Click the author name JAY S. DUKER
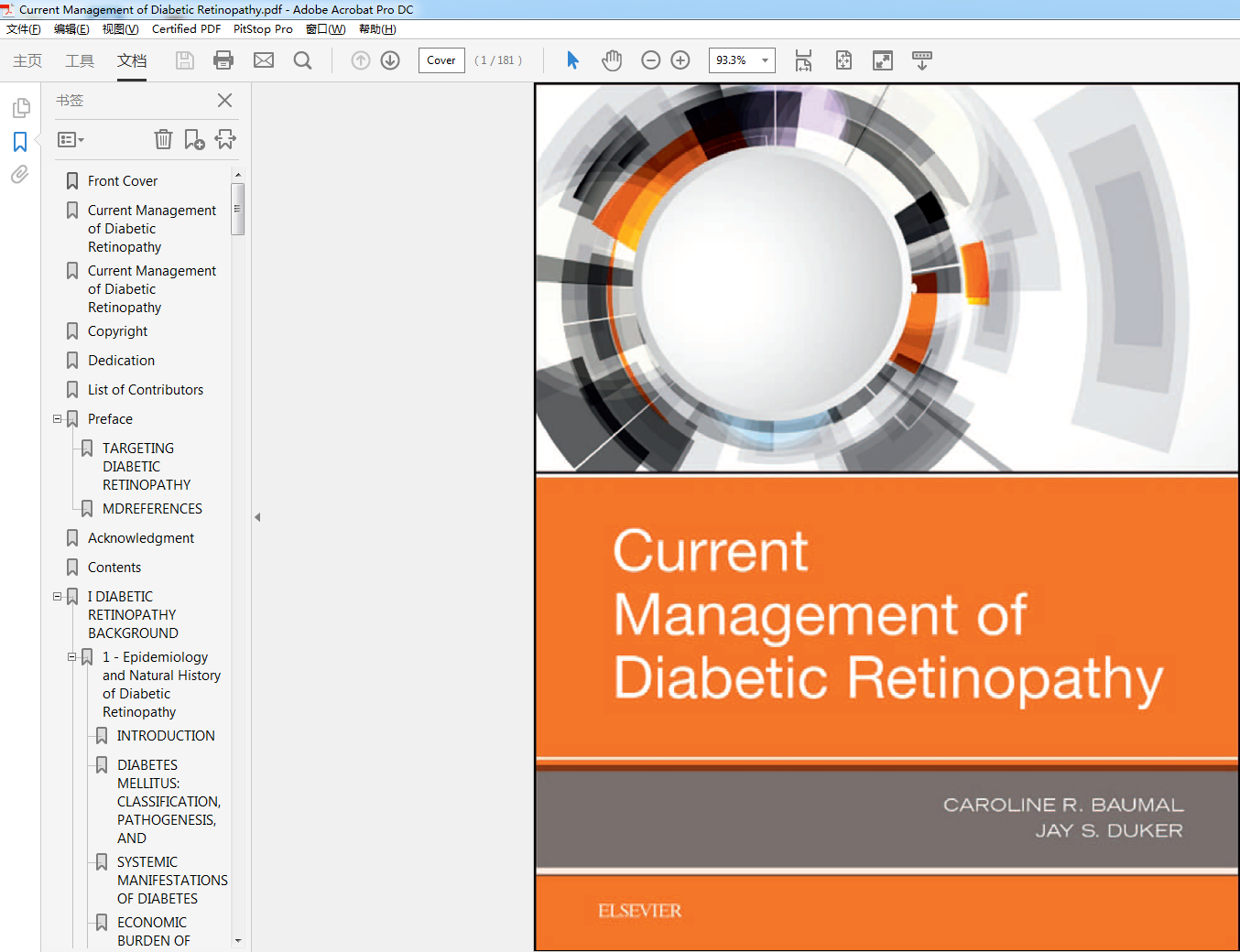Image resolution: width=1240 pixels, height=952 pixels. tap(1109, 831)
